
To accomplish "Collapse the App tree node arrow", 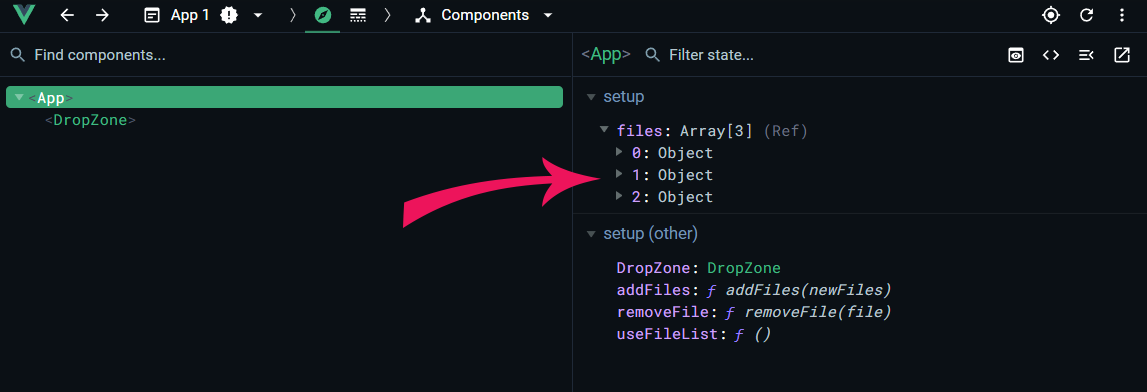I will click(19, 97).
